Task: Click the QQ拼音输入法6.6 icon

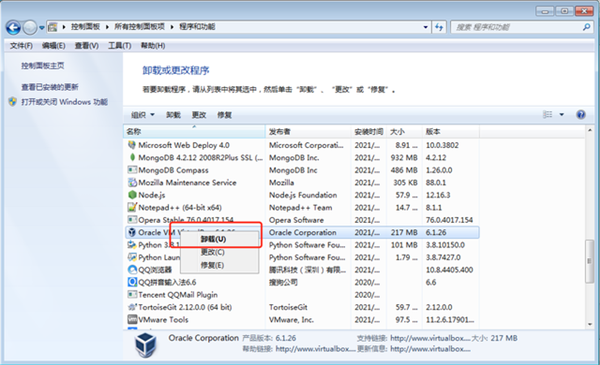Action: tap(132, 282)
